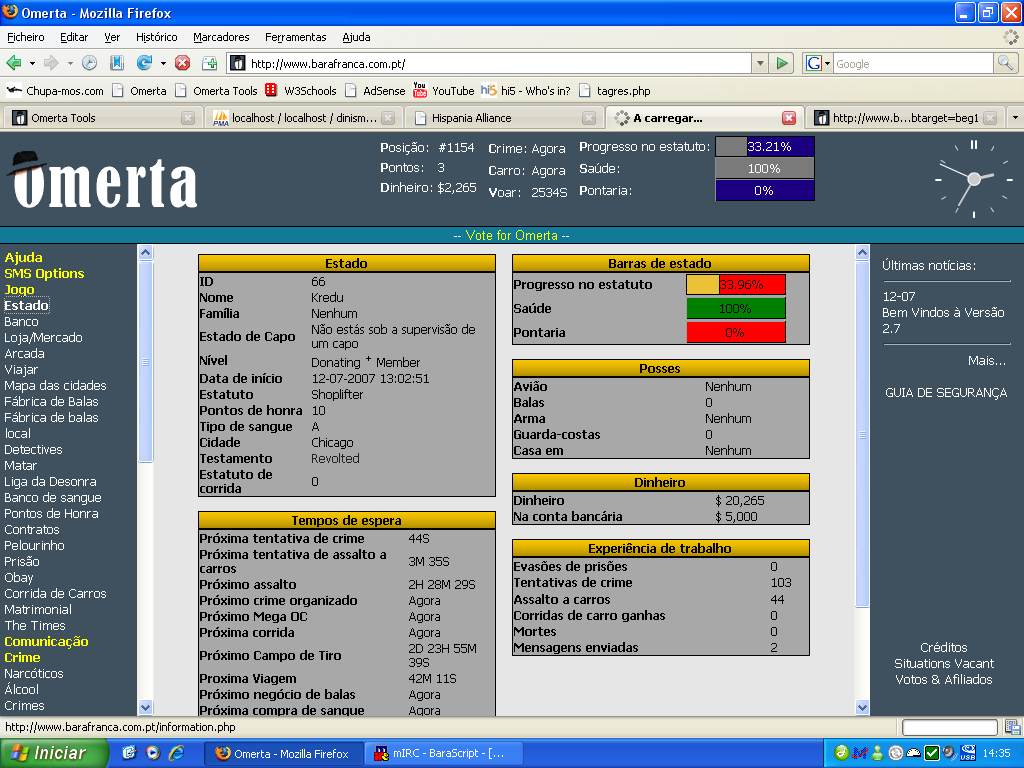Open the Google search engine dropdown

coord(818,63)
